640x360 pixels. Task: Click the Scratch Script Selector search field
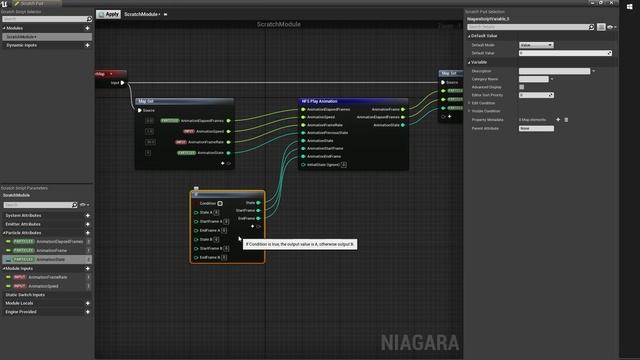point(44,19)
